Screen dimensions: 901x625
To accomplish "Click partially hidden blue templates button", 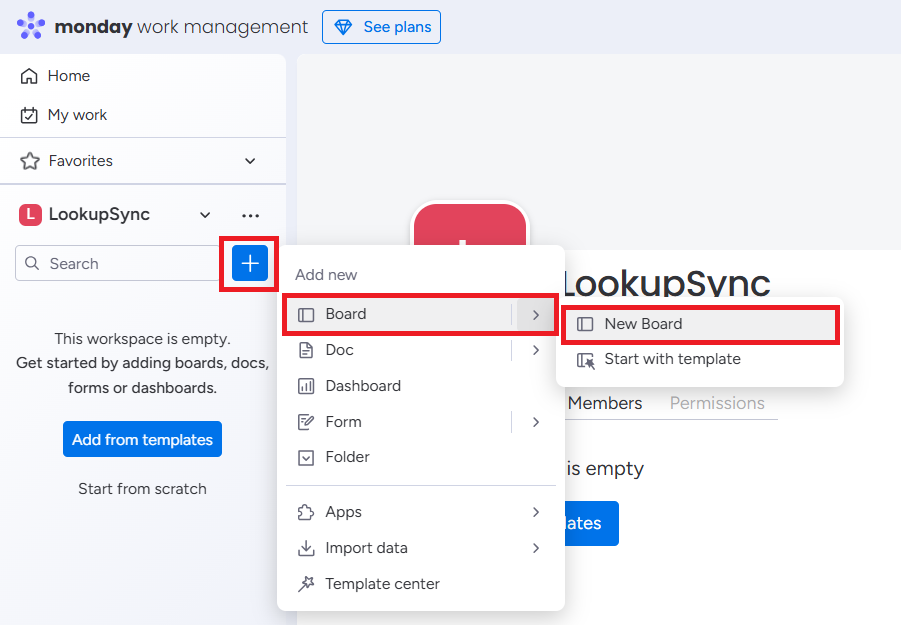I will coord(592,523).
